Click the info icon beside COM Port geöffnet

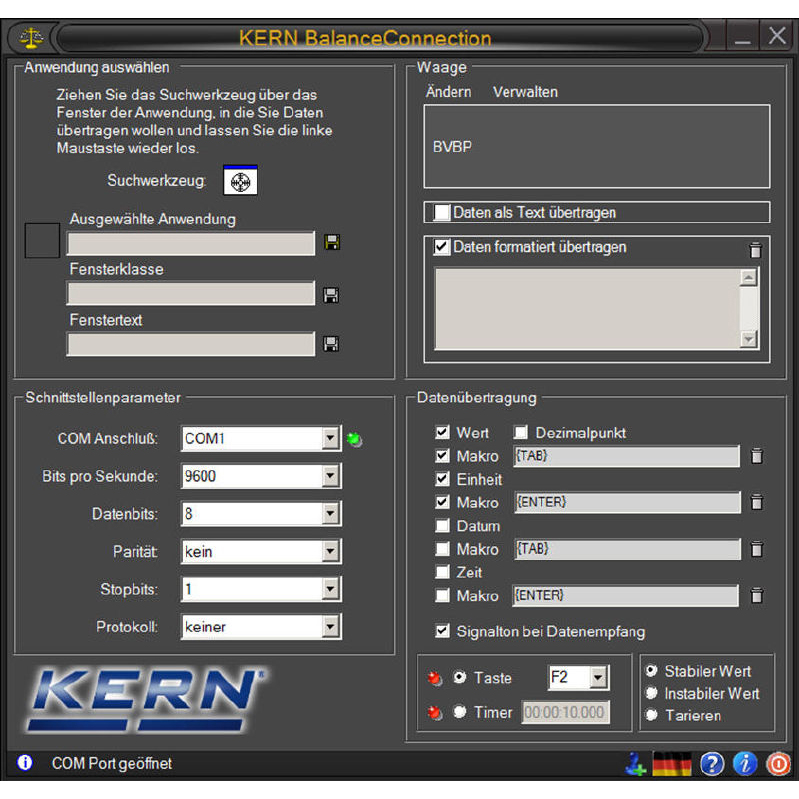pyautogui.click(x=24, y=763)
